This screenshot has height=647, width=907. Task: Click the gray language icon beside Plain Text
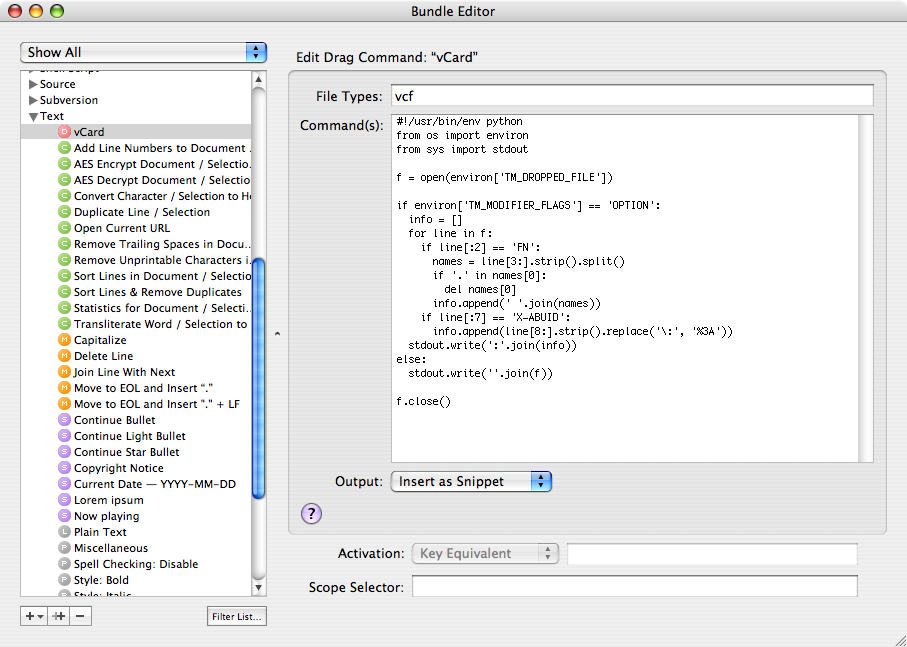click(64, 532)
